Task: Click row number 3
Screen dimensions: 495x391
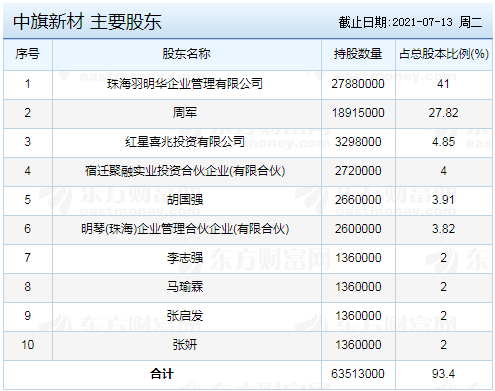Action: (x=28, y=142)
